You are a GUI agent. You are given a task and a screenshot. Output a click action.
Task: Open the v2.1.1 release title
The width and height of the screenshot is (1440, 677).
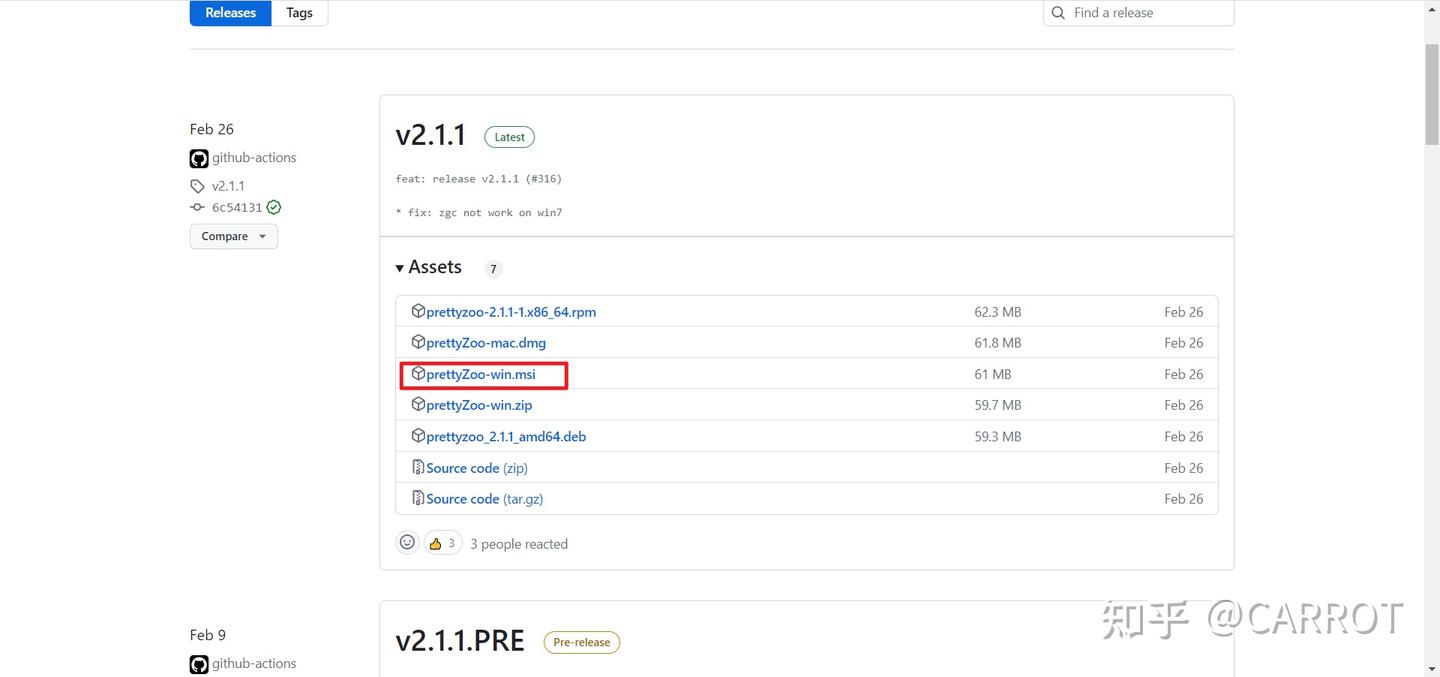[431, 135]
